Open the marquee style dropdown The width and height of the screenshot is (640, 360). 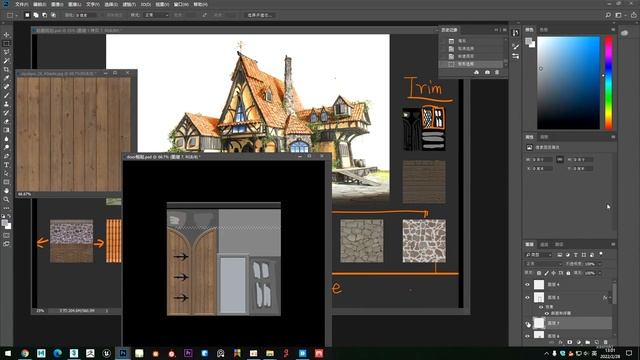coord(156,15)
